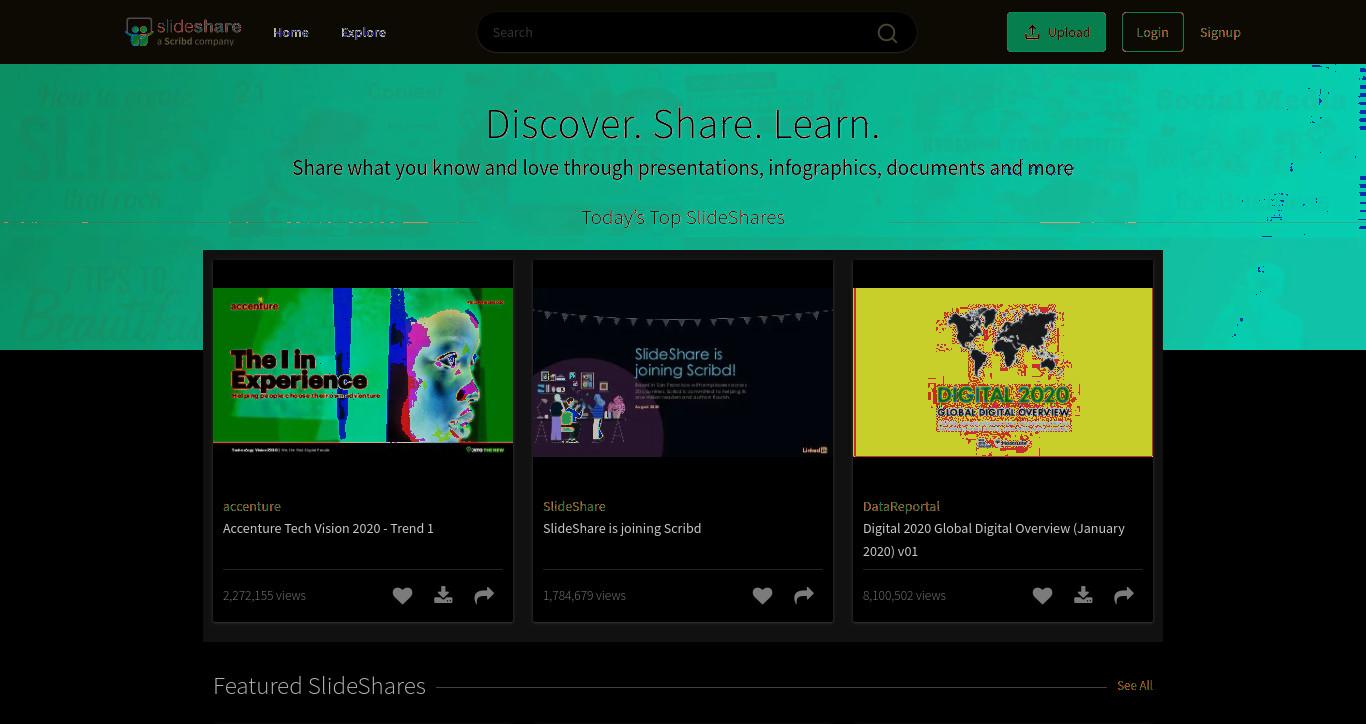Screen dimensions: 1366x724
Task: Click the Upload button
Action: tap(1056, 32)
